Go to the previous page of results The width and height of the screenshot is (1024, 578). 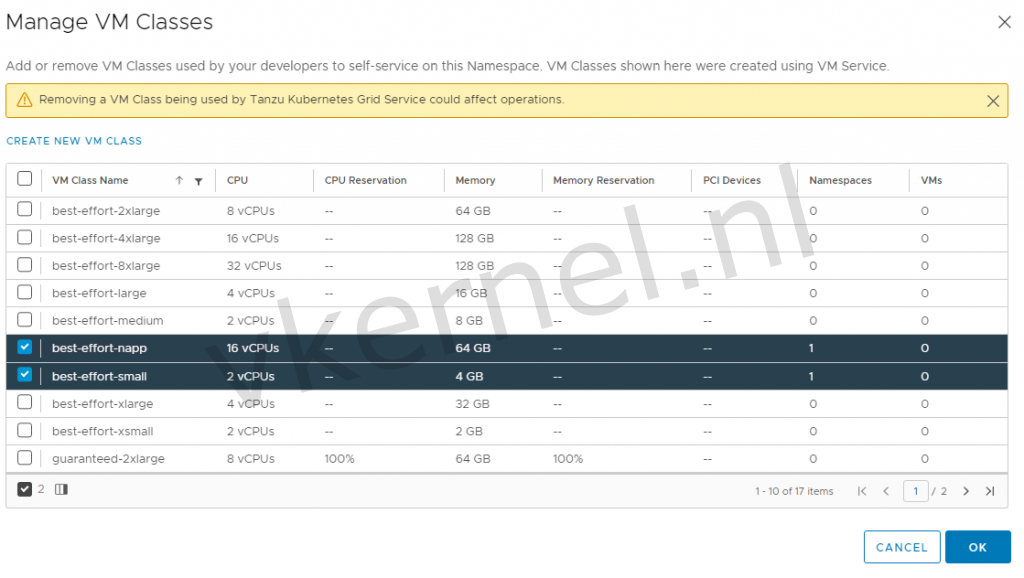click(886, 491)
